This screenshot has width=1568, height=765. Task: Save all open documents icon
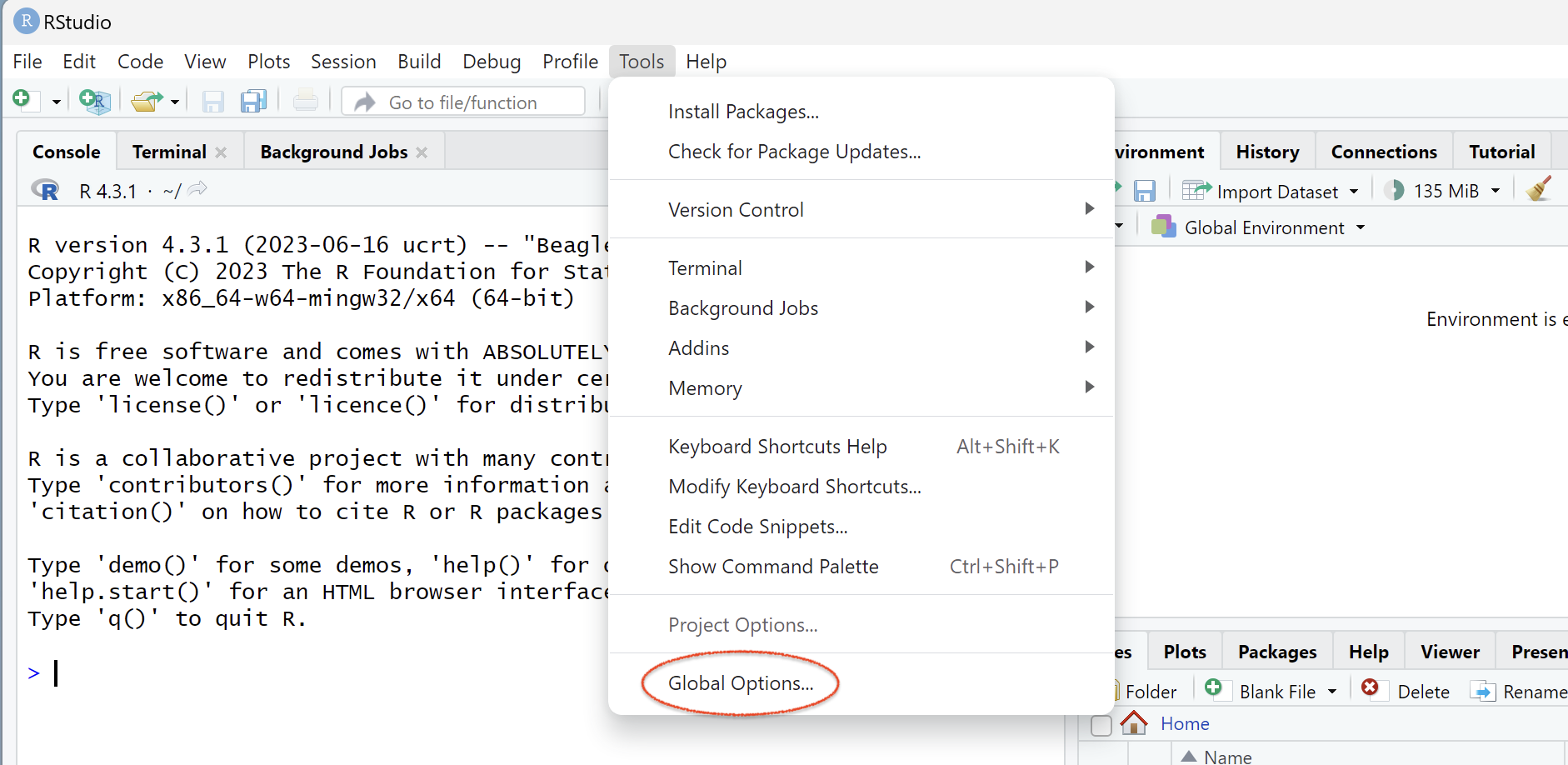click(253, 102)
